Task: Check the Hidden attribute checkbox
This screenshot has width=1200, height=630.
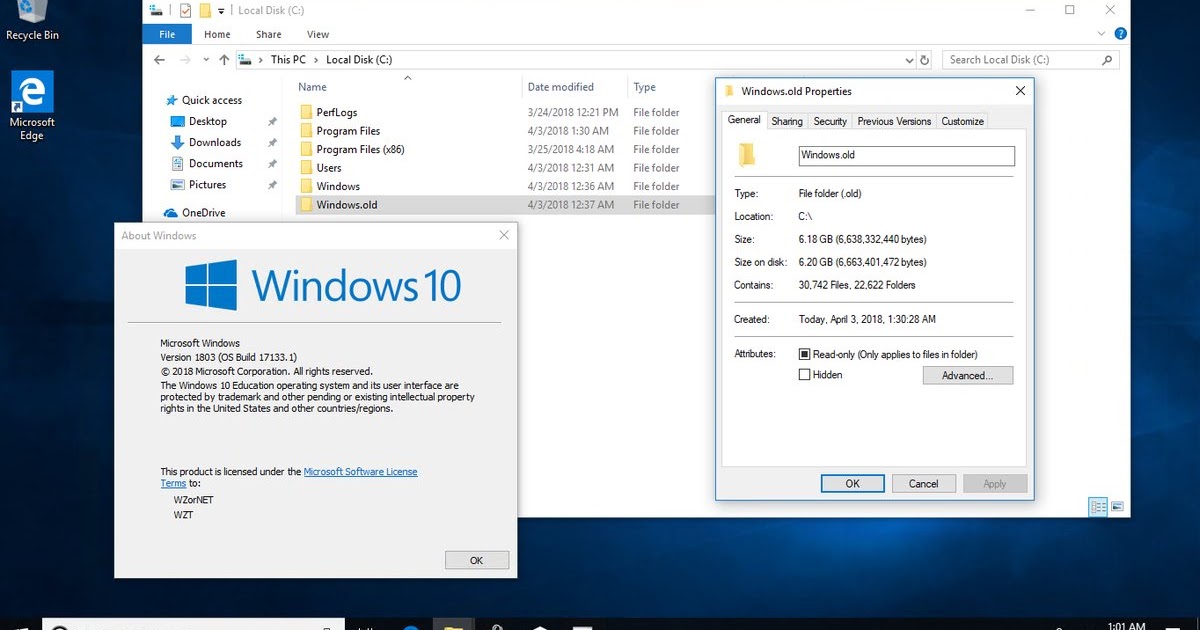Action: (804, 375)
